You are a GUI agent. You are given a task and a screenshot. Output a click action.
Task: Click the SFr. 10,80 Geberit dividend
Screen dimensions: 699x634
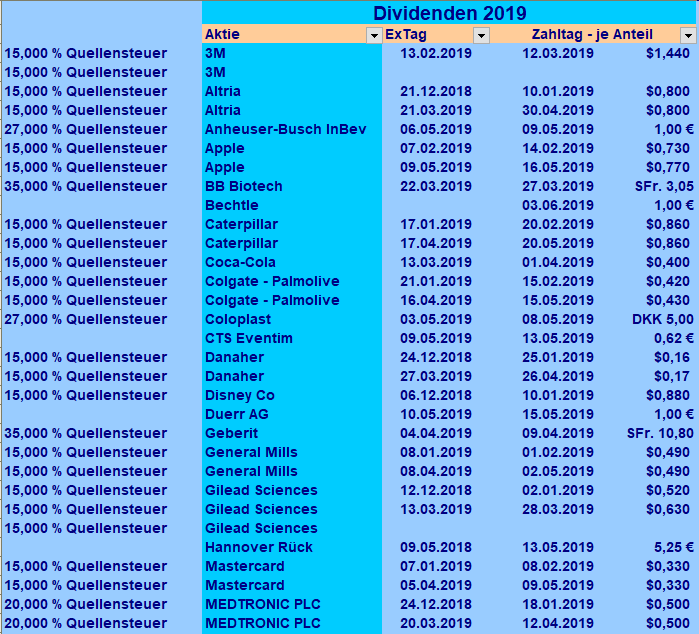point(660,433)
